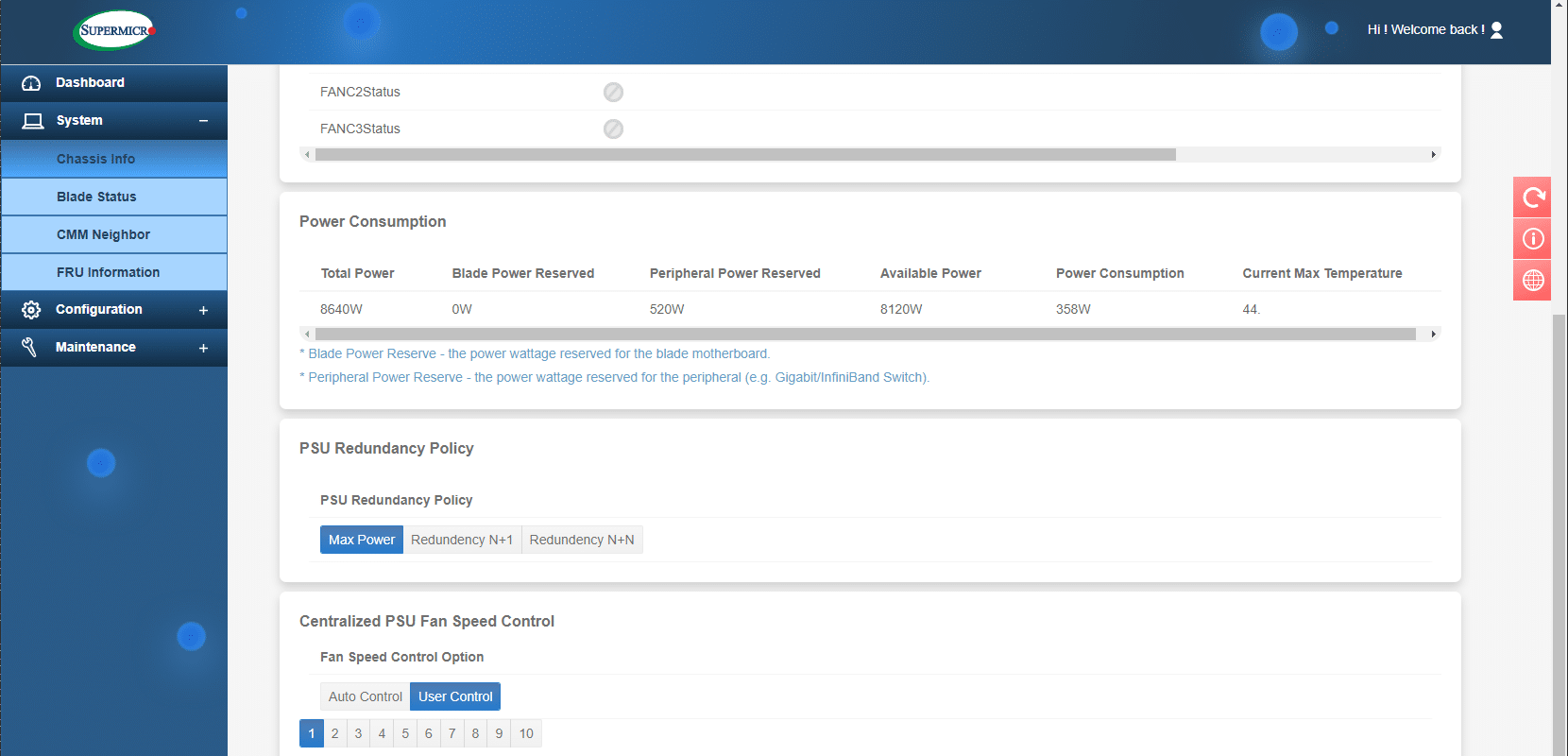Open CMM Neighbor submenu item
The image size is (1568, 756).
tap(114, 234)
